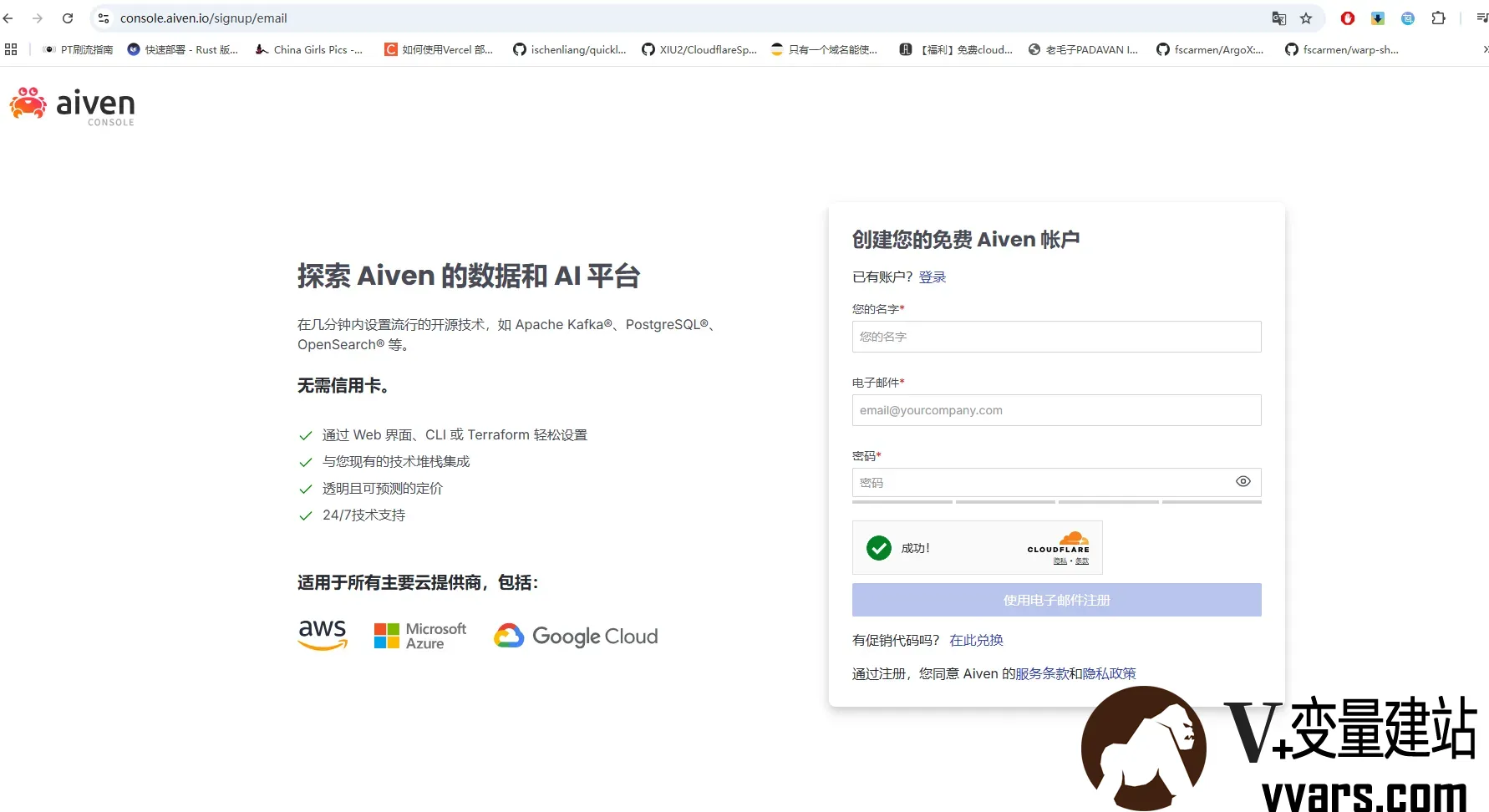Open the red shield extension icon
Viewport: 1489px width, 812px height.
(x=1347, y=18)
